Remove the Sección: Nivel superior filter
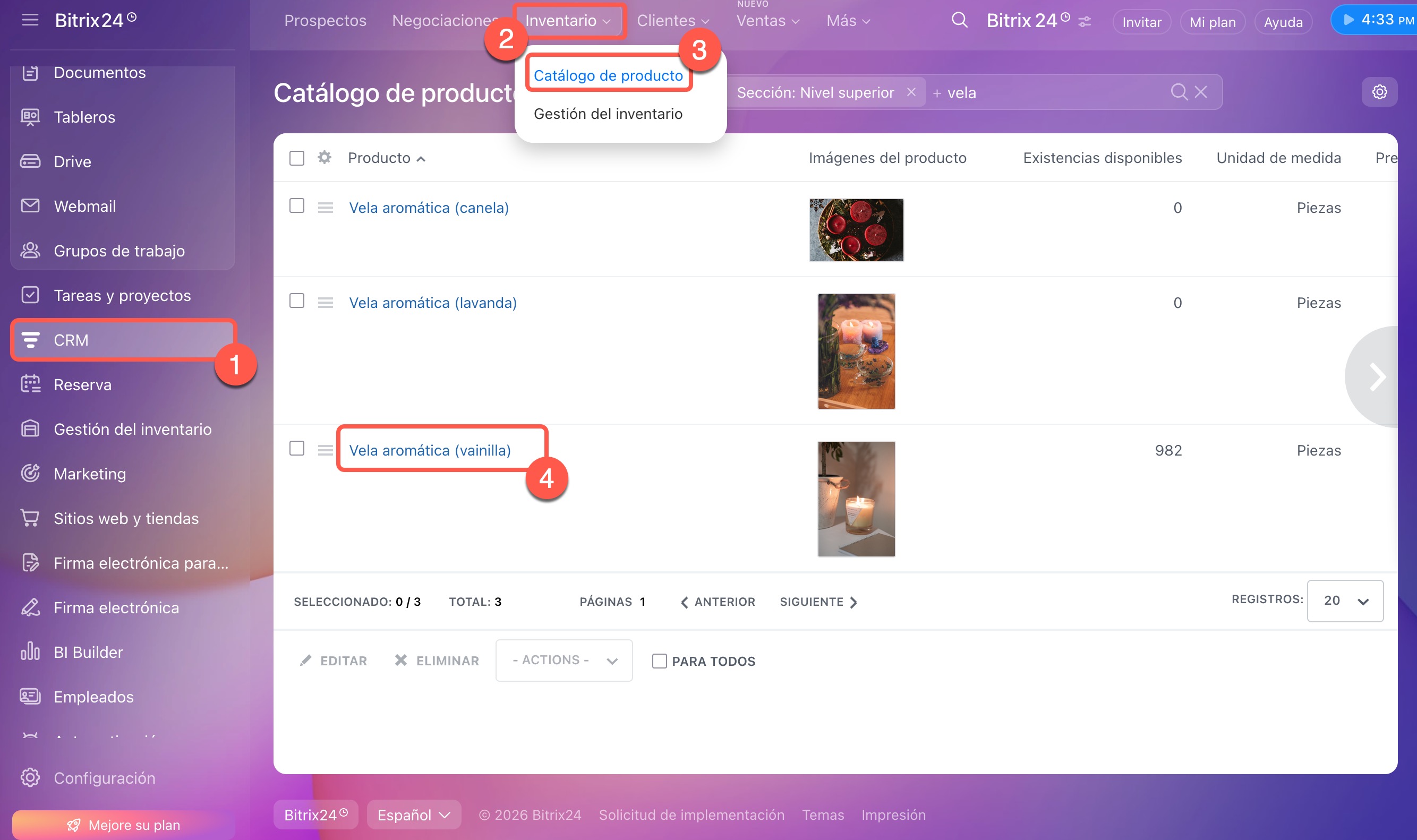The height and width of the screenshot is (840, 1417). pyautogui.click(x=911, y=92)
